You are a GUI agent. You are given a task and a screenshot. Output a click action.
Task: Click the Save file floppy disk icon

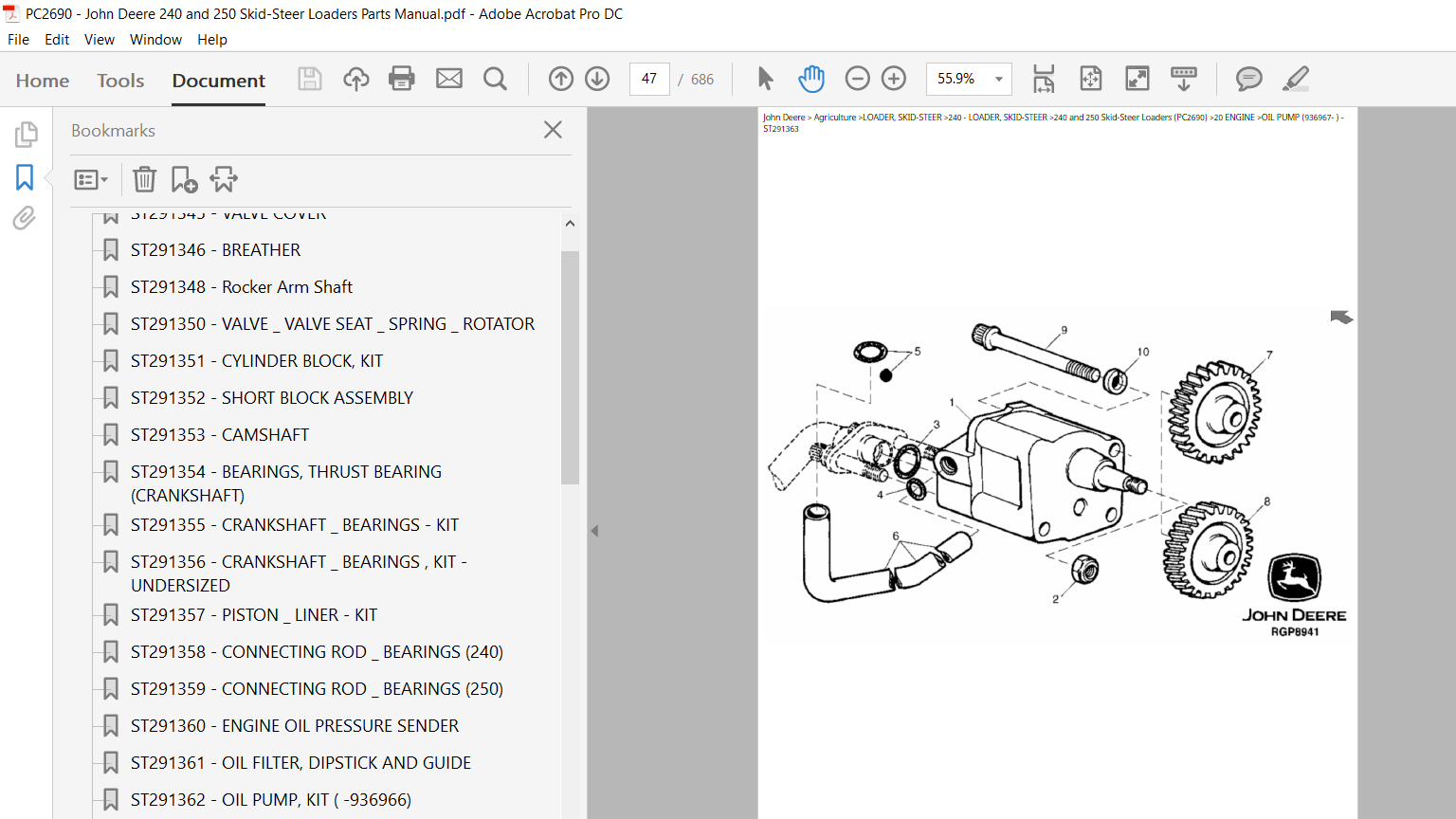(x=310, y=79)
